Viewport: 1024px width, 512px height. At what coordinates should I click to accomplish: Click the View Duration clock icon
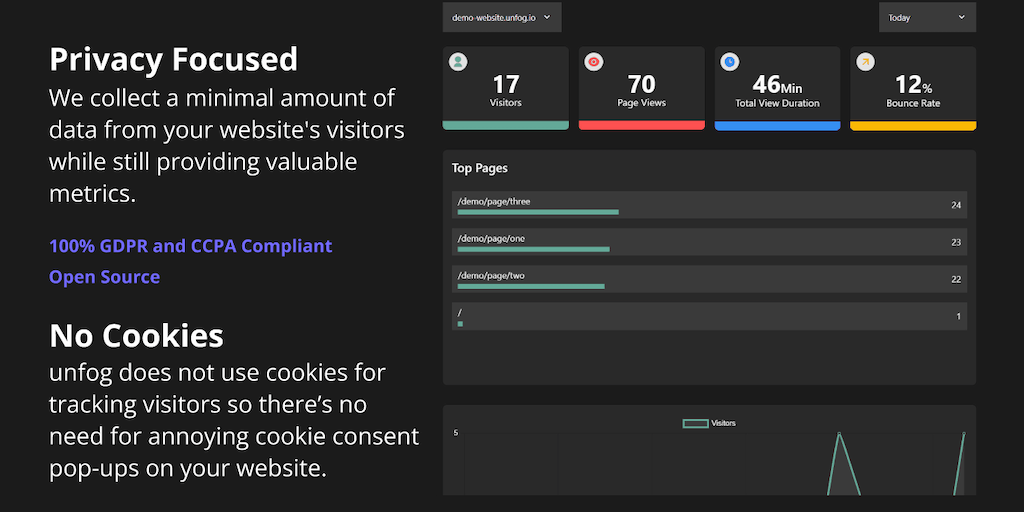point(730,62)
